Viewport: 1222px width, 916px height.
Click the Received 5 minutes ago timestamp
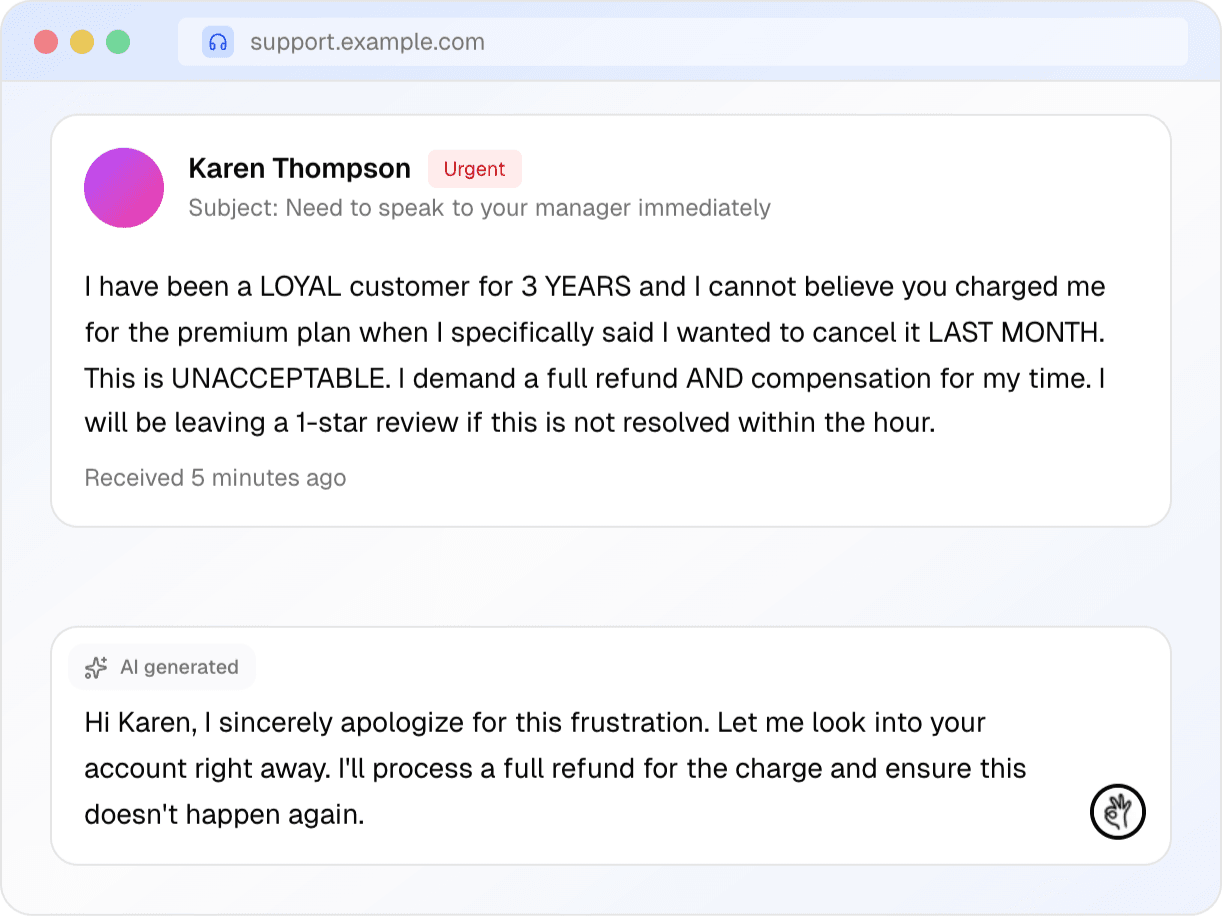[214, 477]
